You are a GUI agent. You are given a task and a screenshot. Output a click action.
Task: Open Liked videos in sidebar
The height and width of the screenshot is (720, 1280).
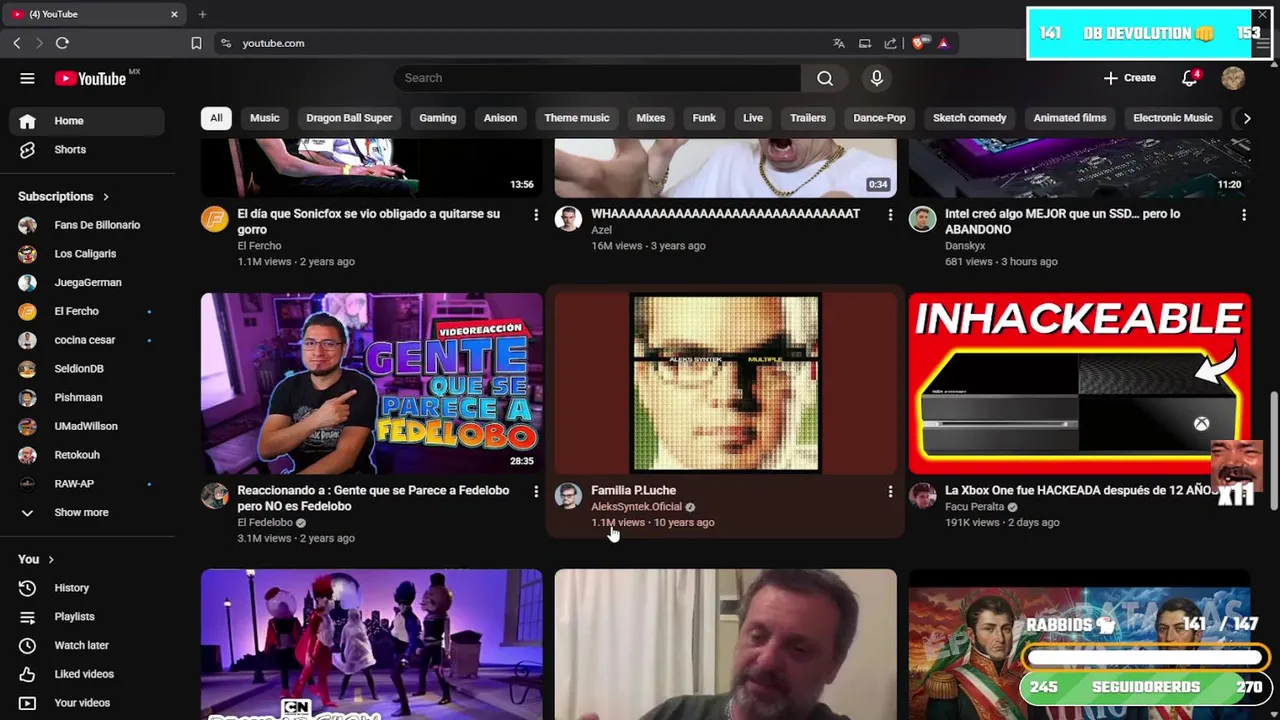point(84,674)
